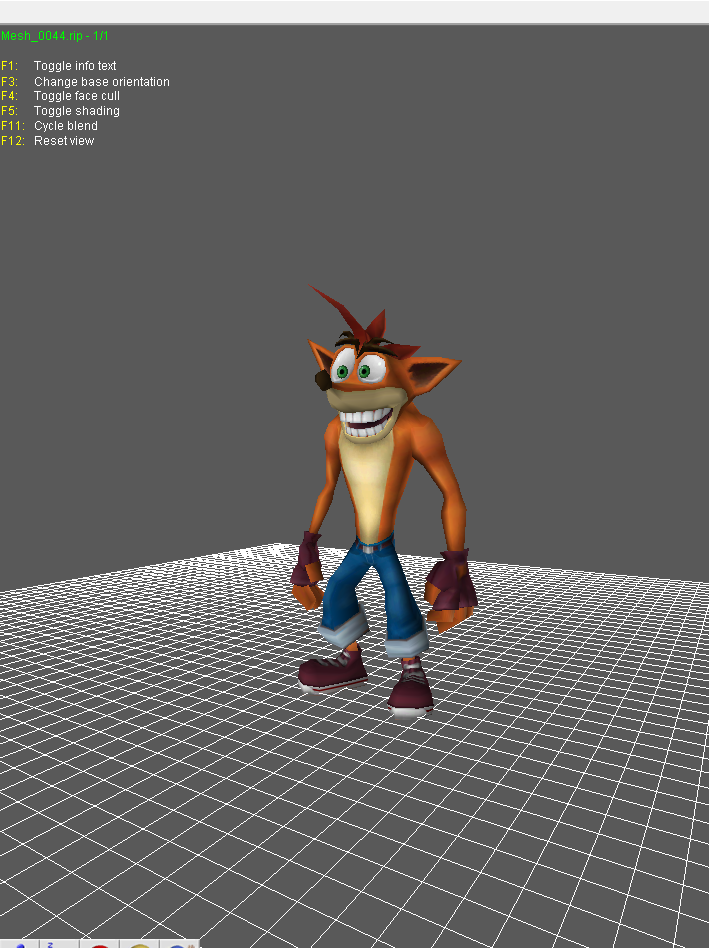The height and width of the screenshot is (948, 709).
Task: Click the 'Toggle shading' F5 hint
Action: pyautogui.click(x=77, y=111)
